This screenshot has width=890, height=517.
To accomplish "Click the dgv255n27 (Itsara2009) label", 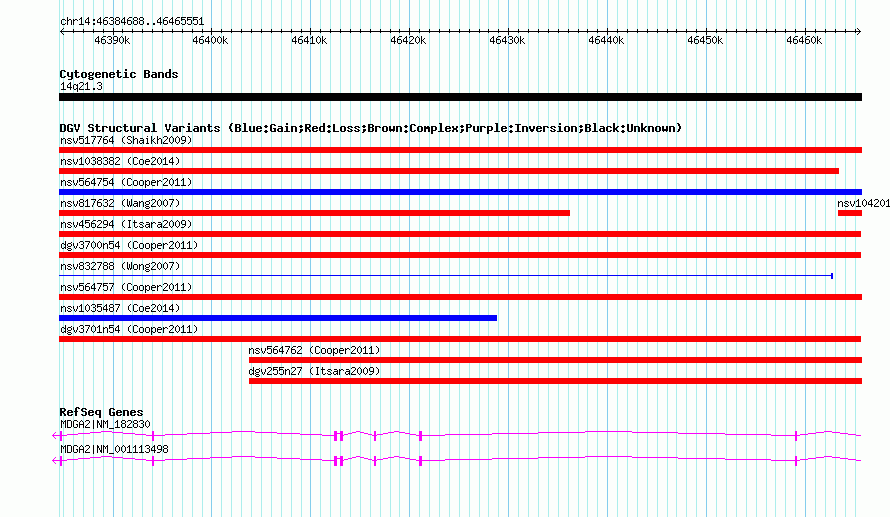I will pyautogui.click(x=314, y=371).
